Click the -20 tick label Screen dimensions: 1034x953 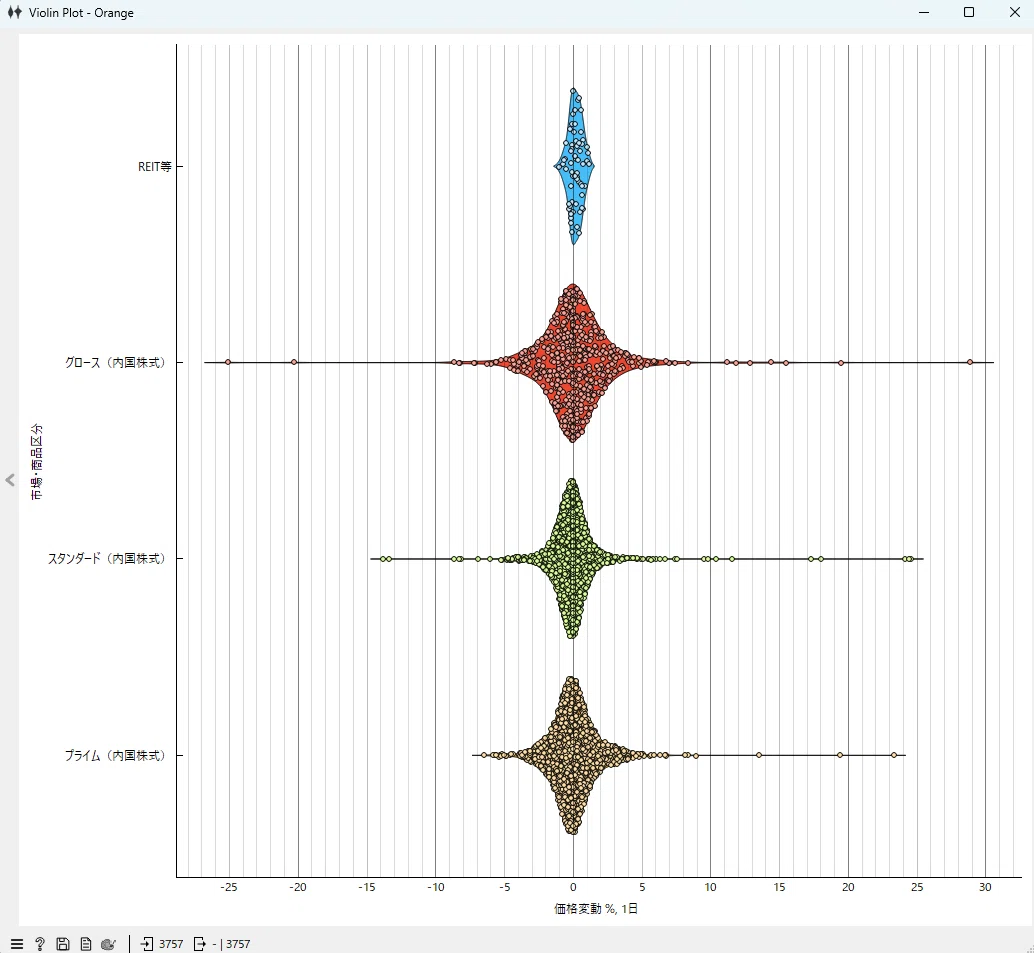coord(297,887)
